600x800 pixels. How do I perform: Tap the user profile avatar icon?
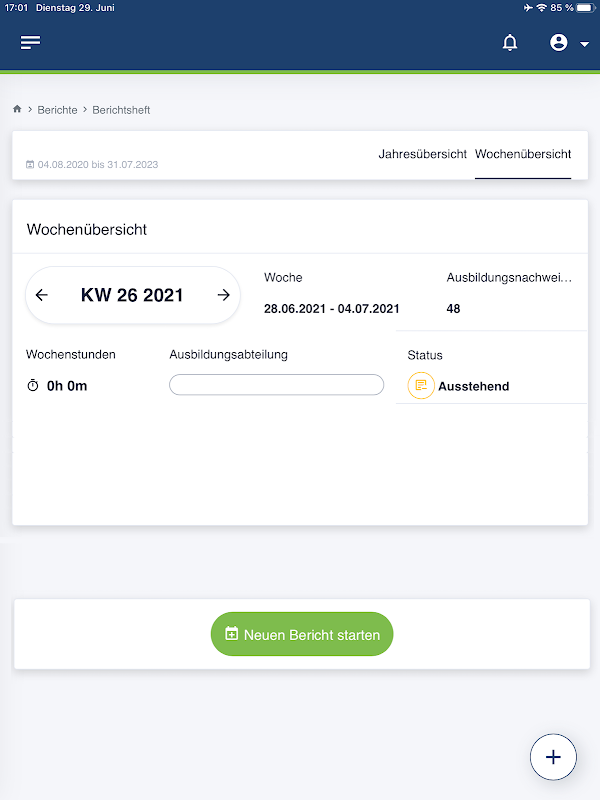[559, 43]
